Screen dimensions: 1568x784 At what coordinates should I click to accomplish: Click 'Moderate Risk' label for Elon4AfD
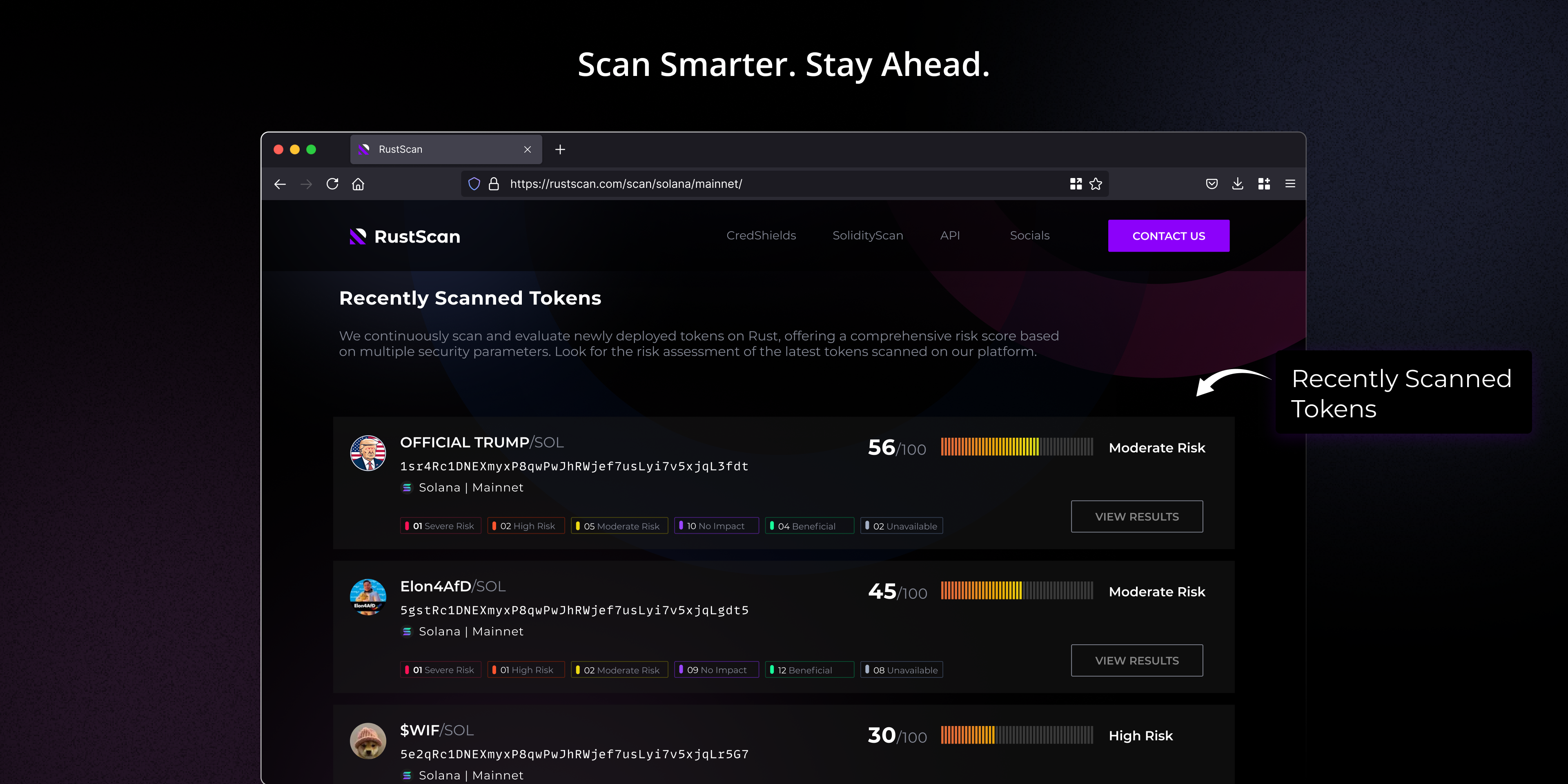tap(1156, 592)
